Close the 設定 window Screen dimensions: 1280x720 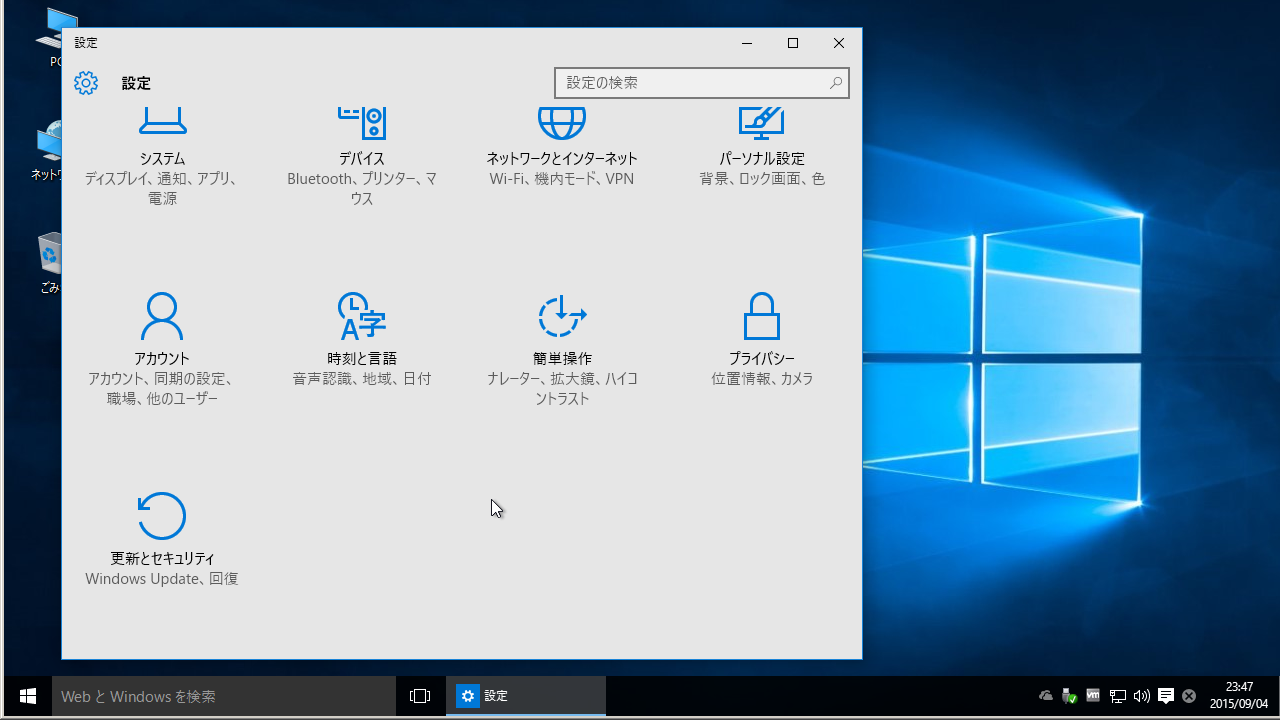click(839, 43)
